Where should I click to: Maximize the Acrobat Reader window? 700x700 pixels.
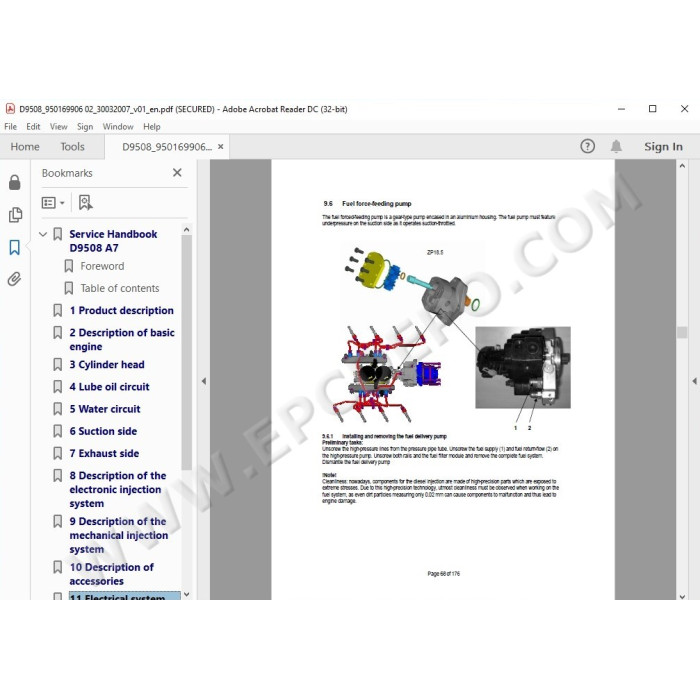point(653,109)
